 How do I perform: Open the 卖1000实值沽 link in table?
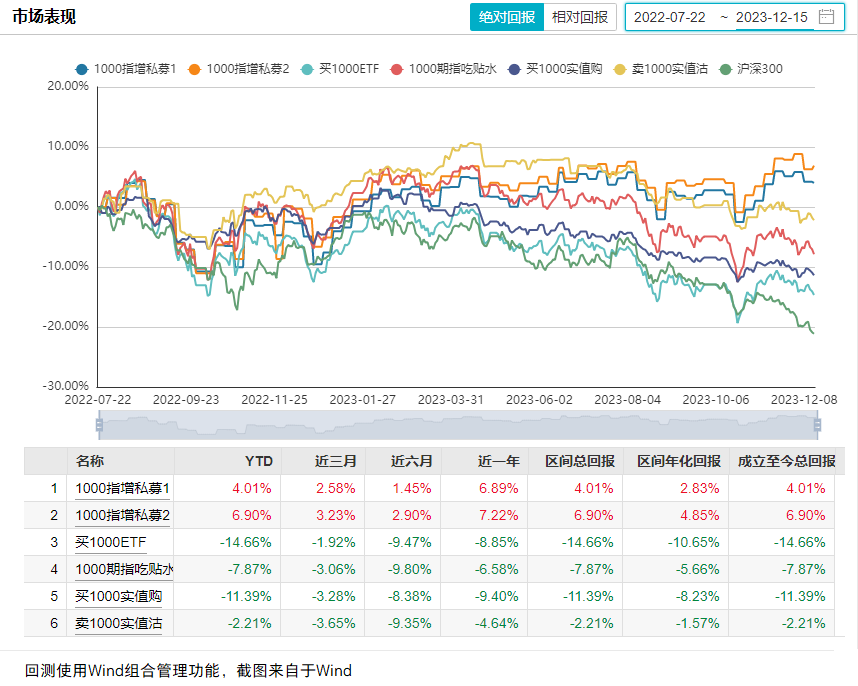tap(116, 624)
